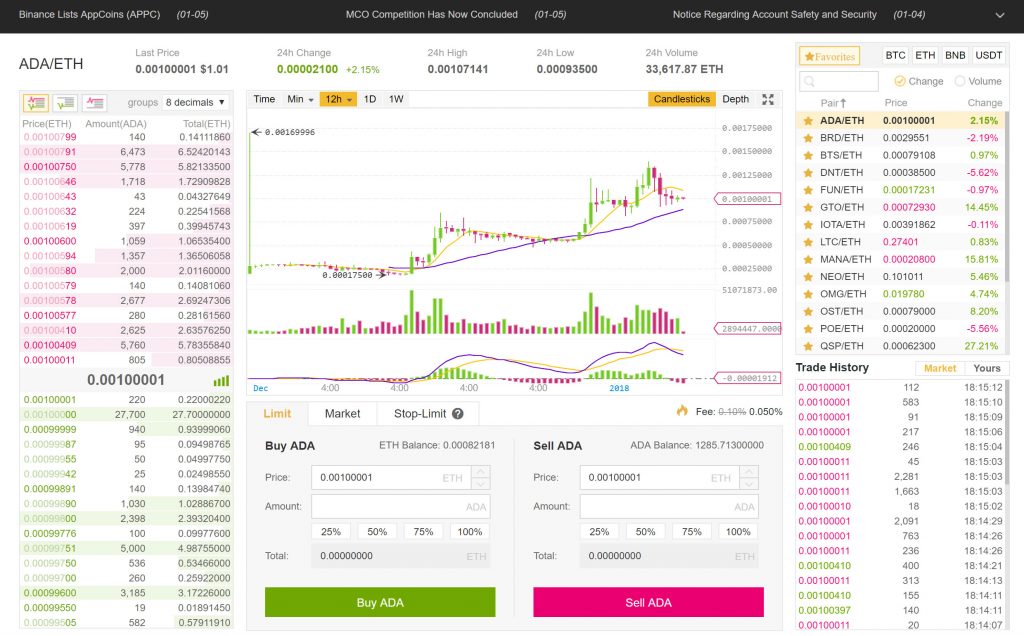The image size is (1024, 636).
Task: Select the BTC market tab
Action: click(x=895, y=56)
